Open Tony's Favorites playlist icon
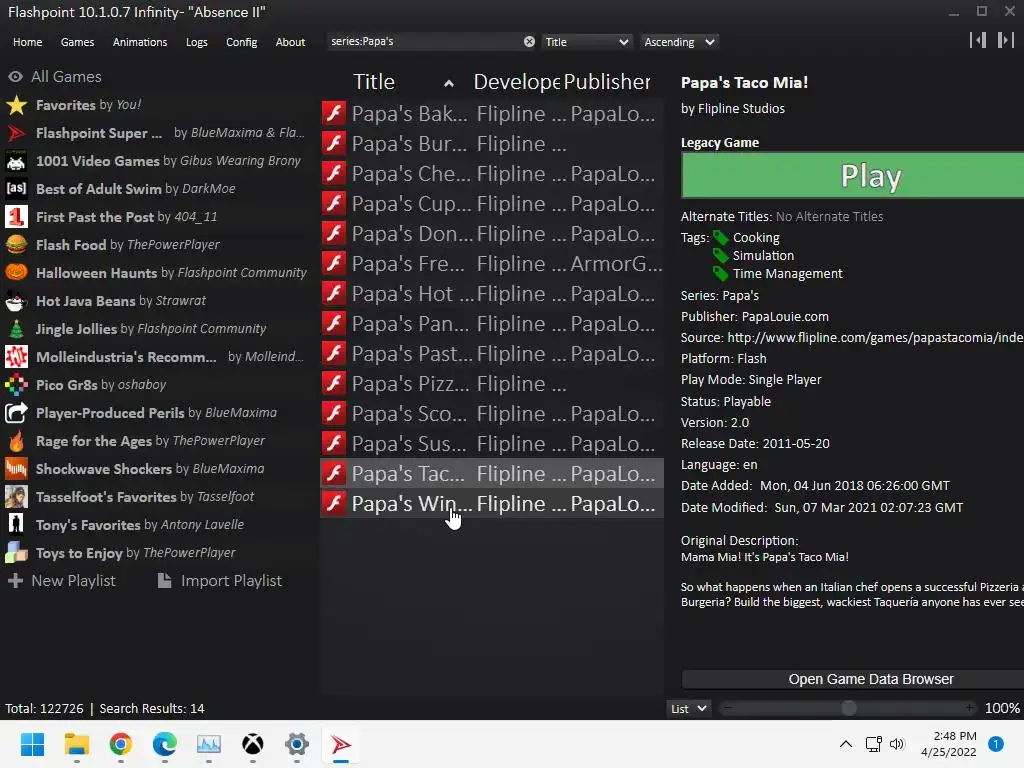 (16, 525)
